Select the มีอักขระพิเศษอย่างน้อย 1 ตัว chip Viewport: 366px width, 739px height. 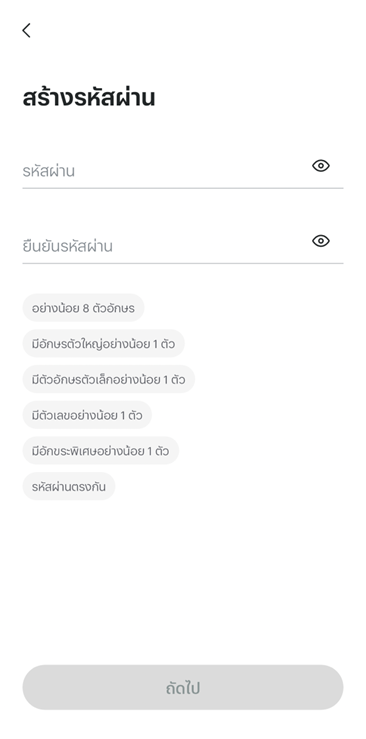(x=101, y=451)
